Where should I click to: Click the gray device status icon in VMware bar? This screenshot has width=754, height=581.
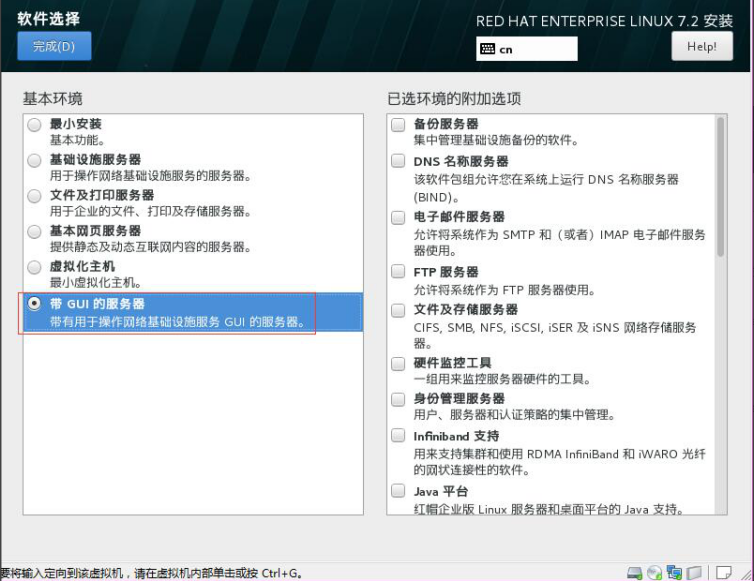pyautogui.click(x=694, y=572)
